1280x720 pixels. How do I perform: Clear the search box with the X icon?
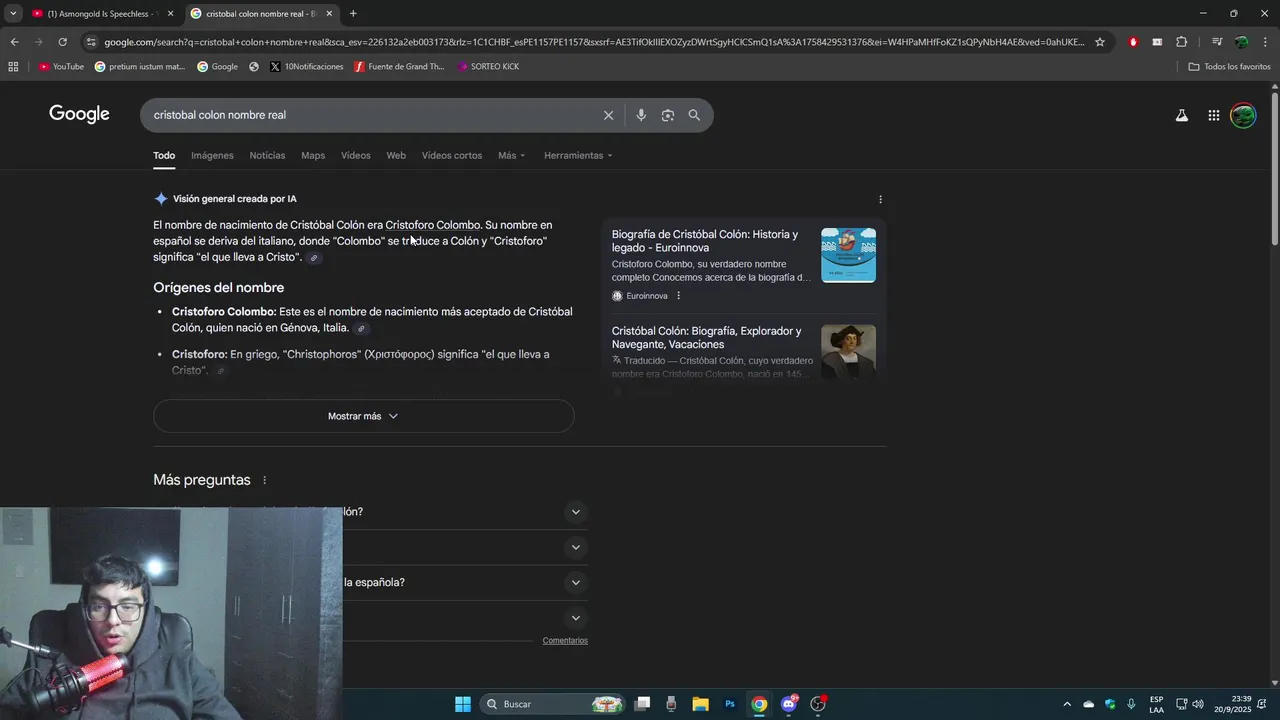click(x=608, y=115)
